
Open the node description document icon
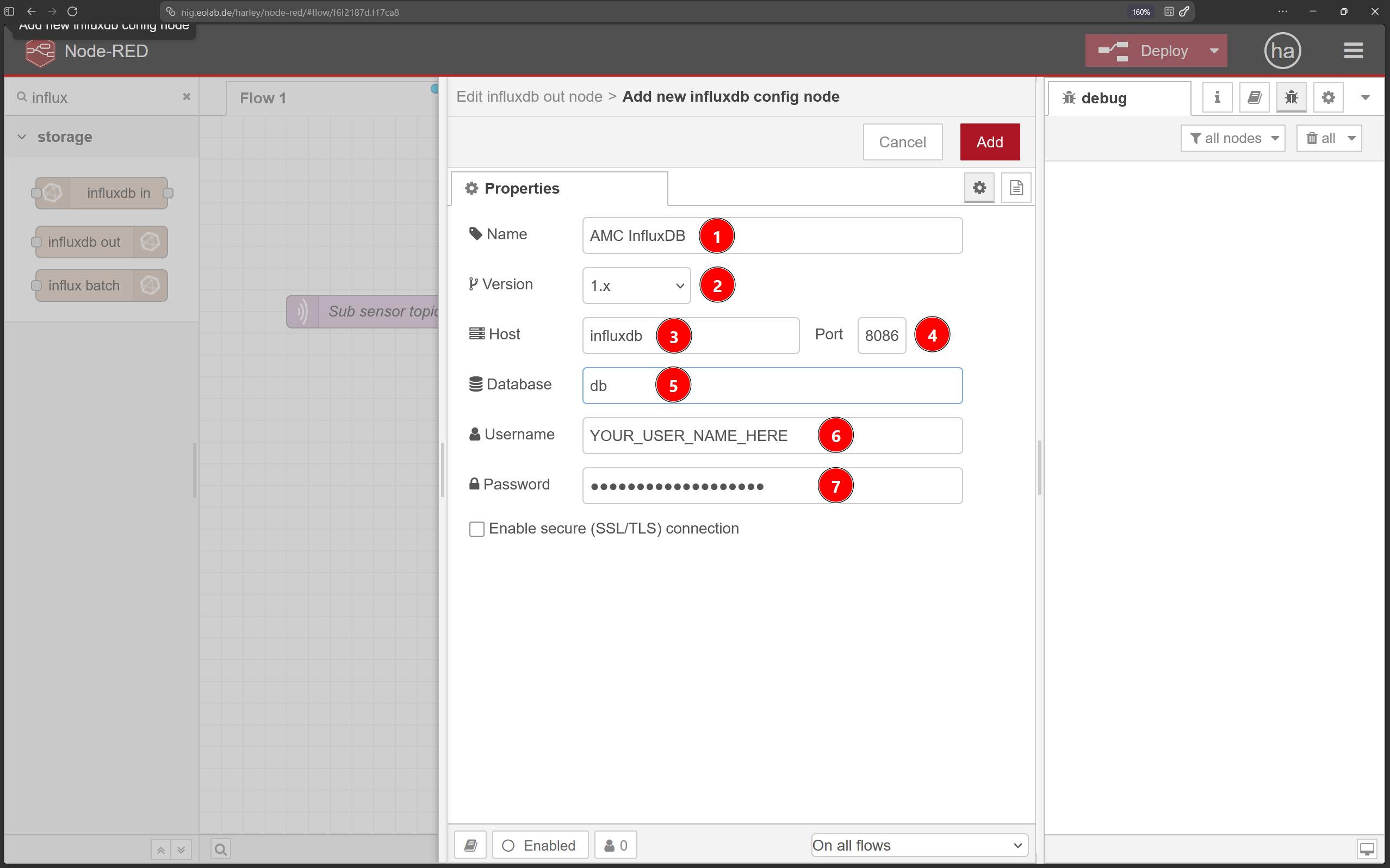pos(1016,188)
